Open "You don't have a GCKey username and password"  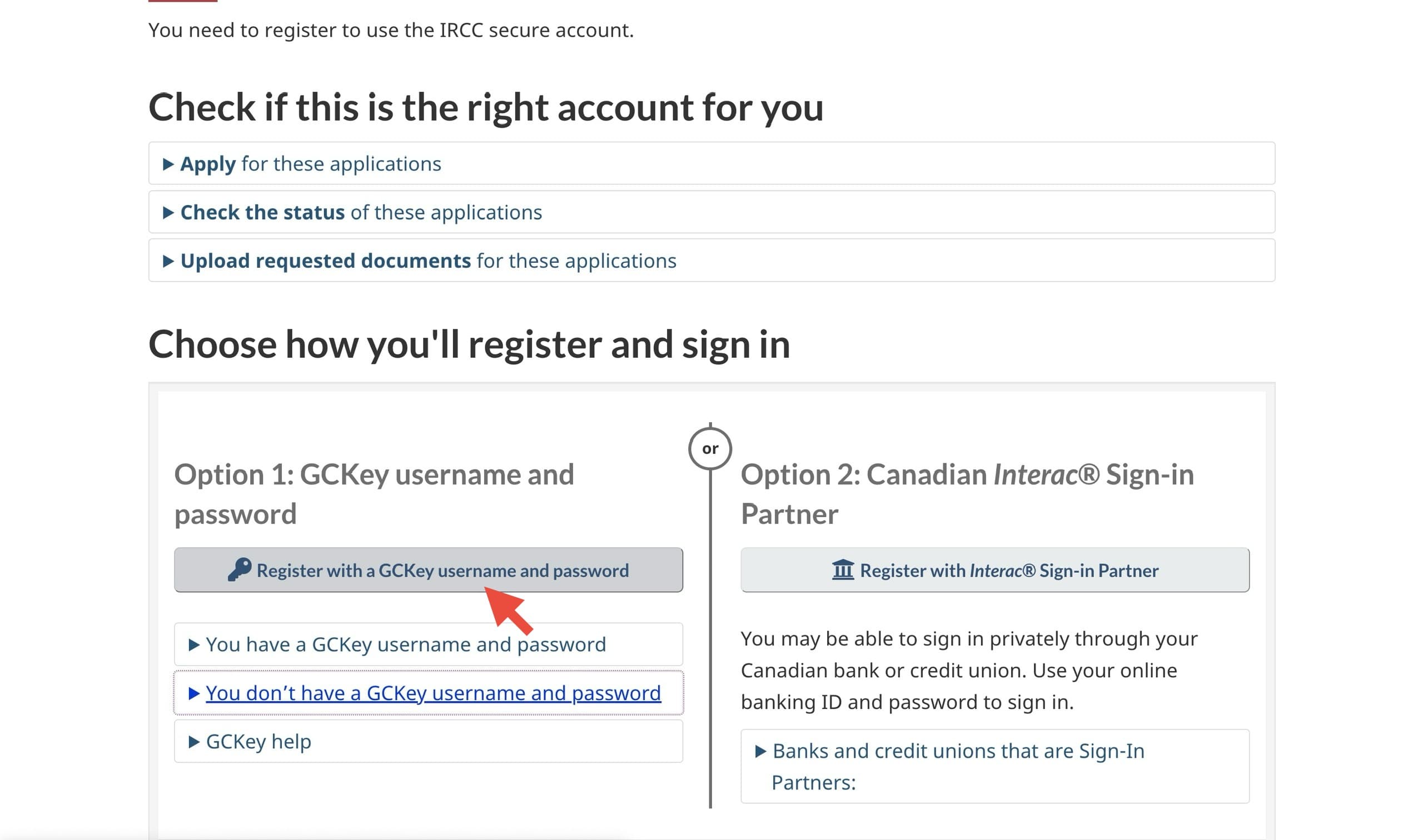(x=432, y=693)
